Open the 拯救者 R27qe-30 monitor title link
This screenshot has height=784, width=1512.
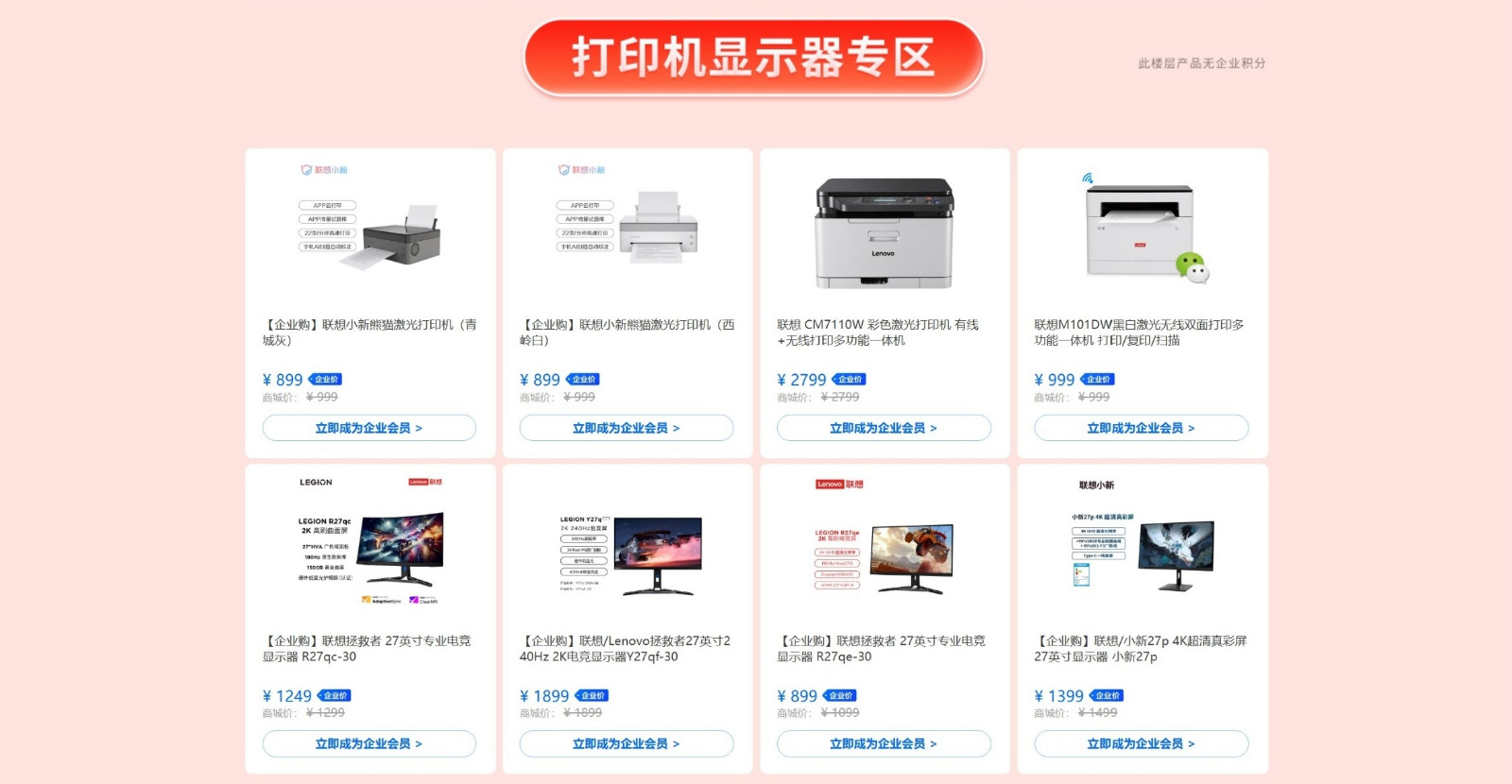click(x=881, y=648)
